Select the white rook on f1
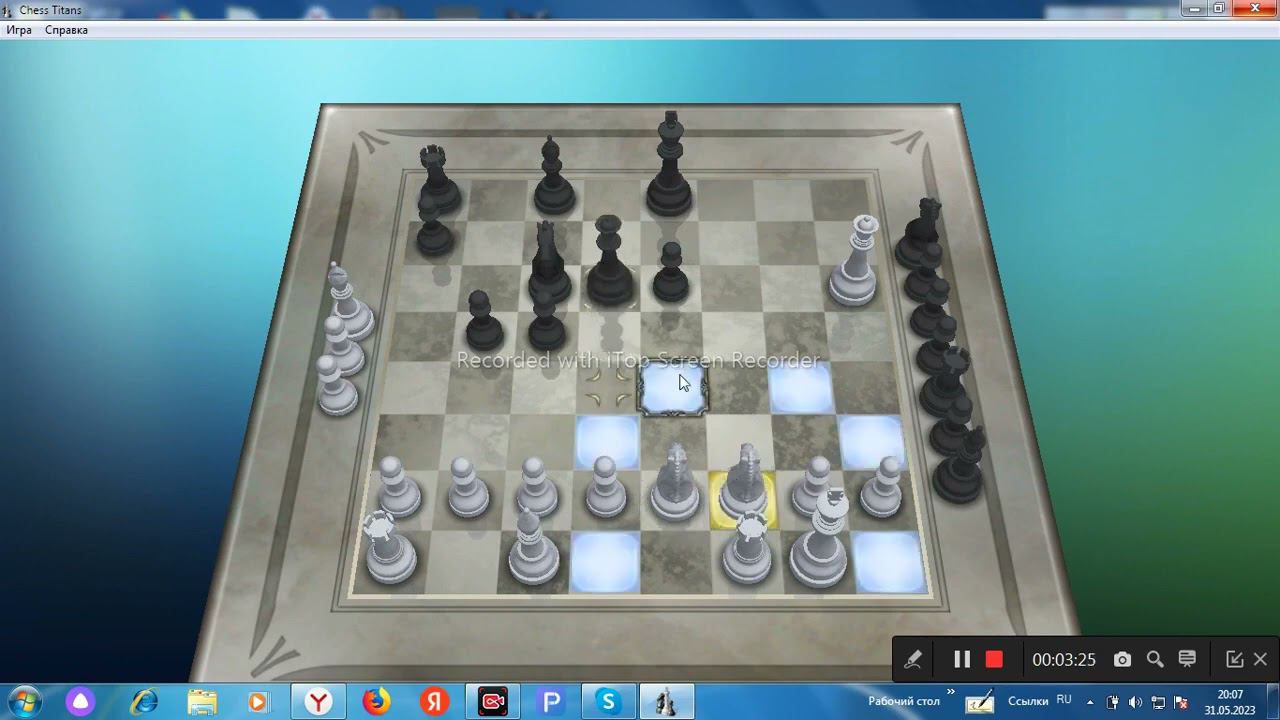 pos(746,547)
